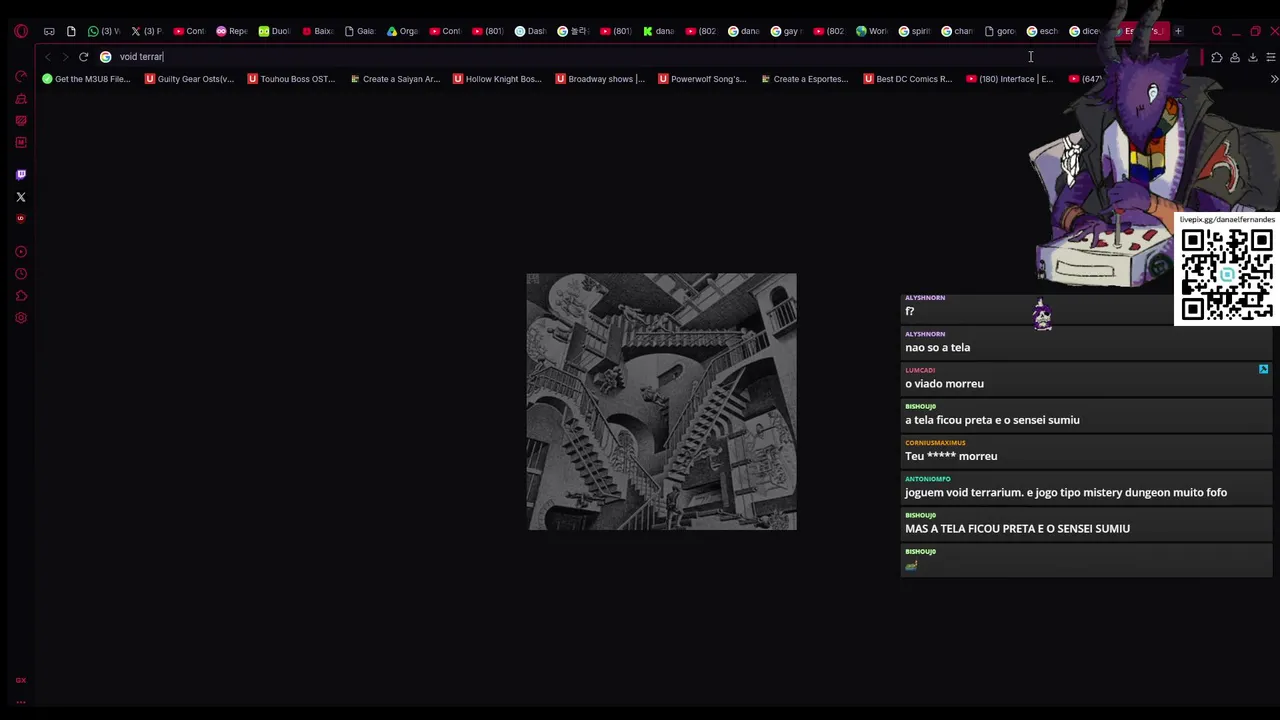Open 'Touhou Boss OST...' bookmark
This screenshot has width=1280, height=720.
click(x=292, y=79)
